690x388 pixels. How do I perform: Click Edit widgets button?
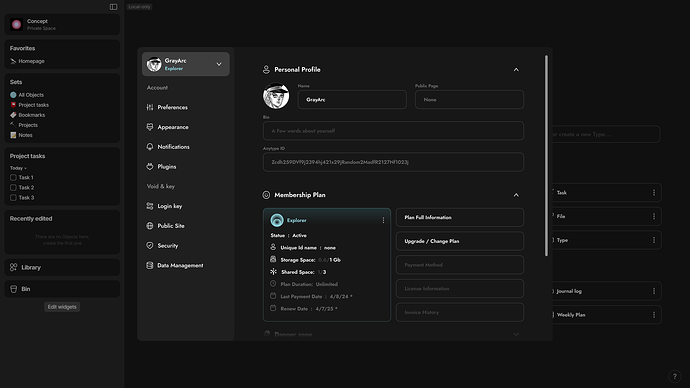click(62, 307)
